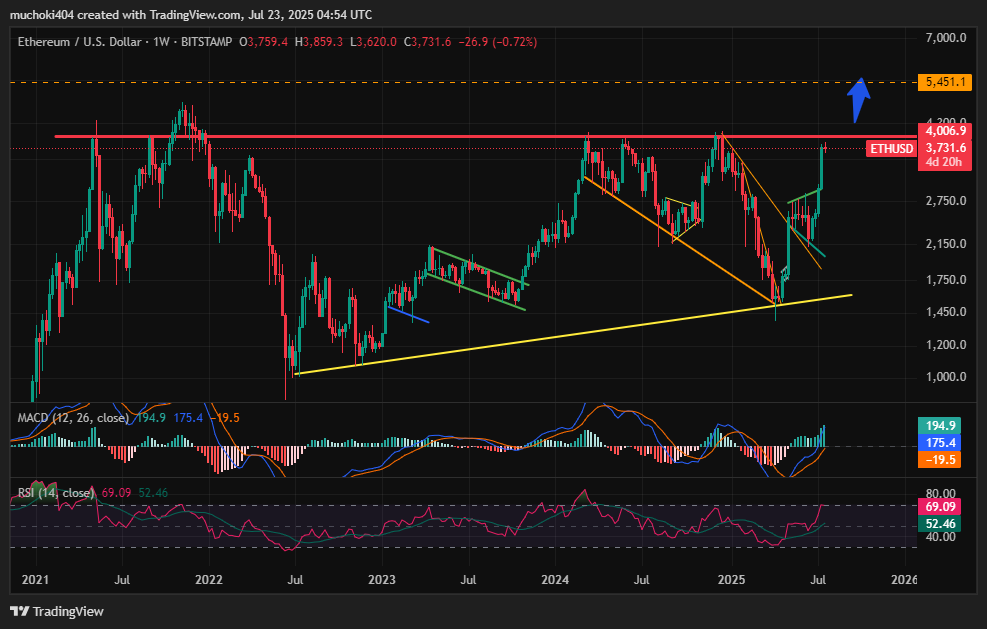
Task: Click the blue upward arrow annotation
Action: click(858, 100)
